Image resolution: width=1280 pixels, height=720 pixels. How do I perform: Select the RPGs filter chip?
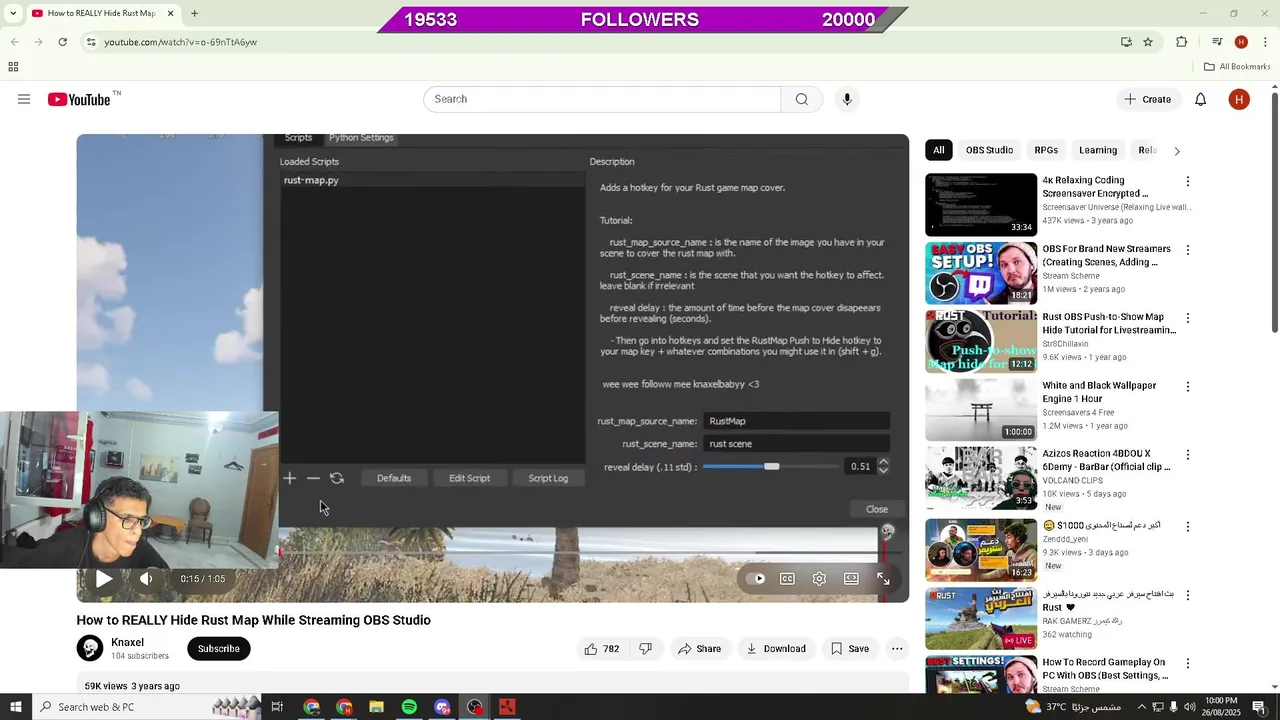[x=1046, y=150]
